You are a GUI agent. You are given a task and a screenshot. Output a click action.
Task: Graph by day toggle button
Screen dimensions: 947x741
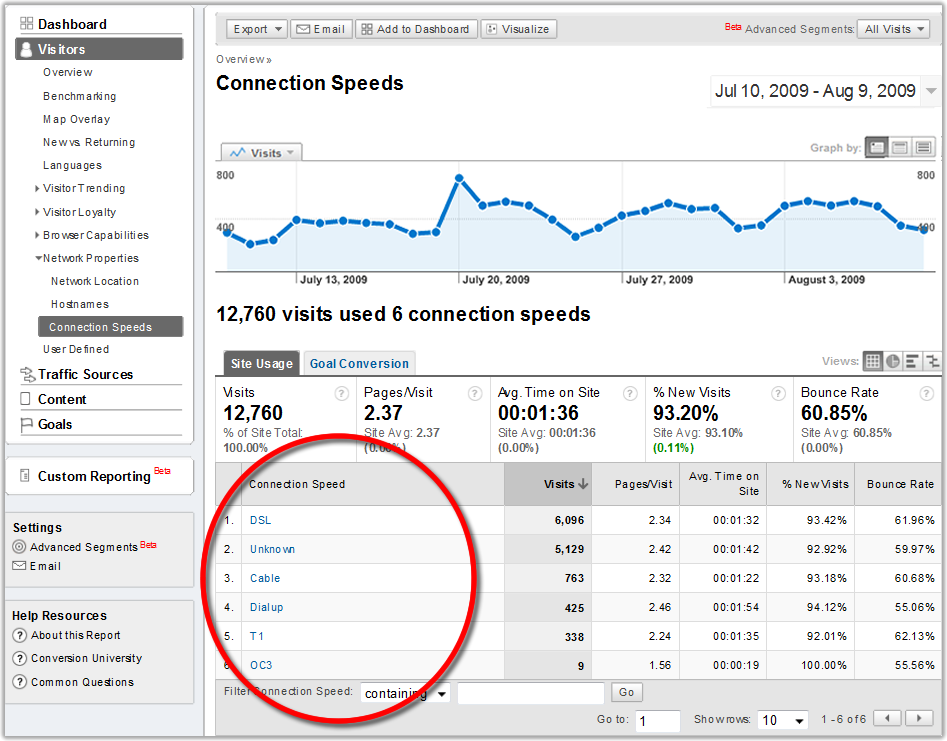[877, 148]
